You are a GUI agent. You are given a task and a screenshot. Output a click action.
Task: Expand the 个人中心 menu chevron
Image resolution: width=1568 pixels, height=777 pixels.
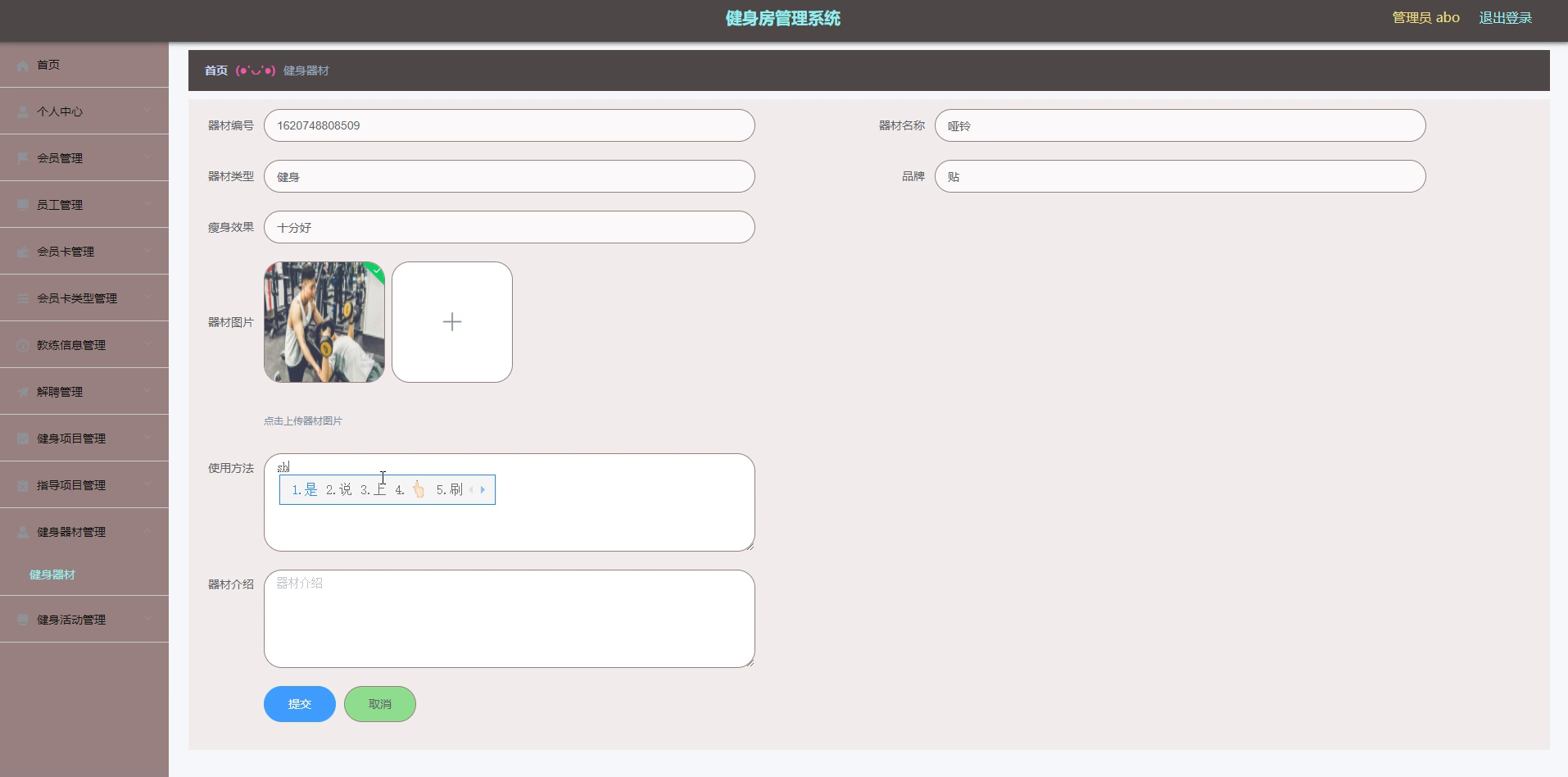[147, 111]
